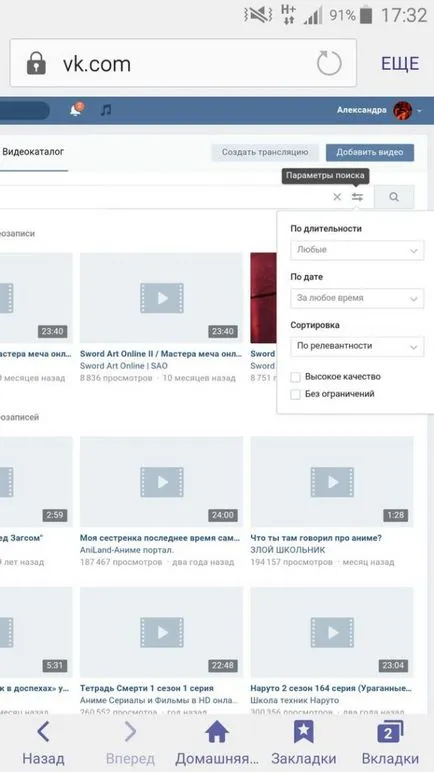Expand the По длительности dropdown
The width and height of the screenshot is (434, 772).
[357, 250]
